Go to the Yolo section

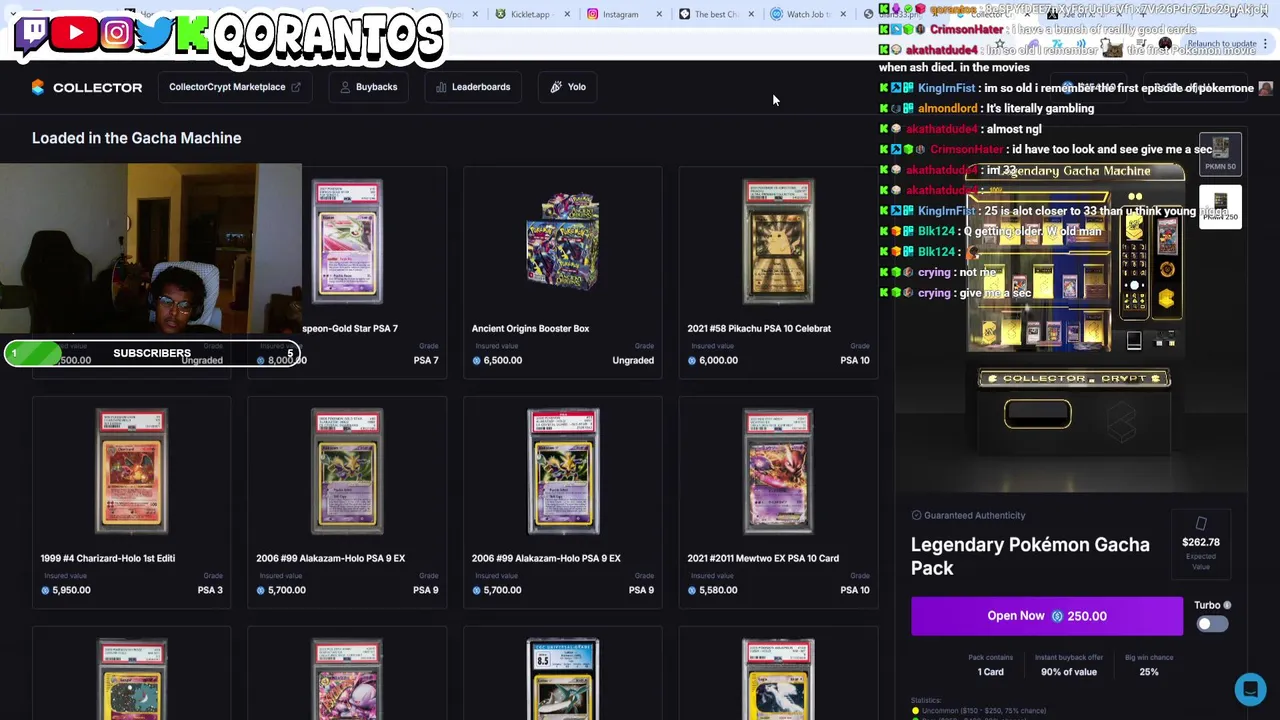[x=568, y=87]
